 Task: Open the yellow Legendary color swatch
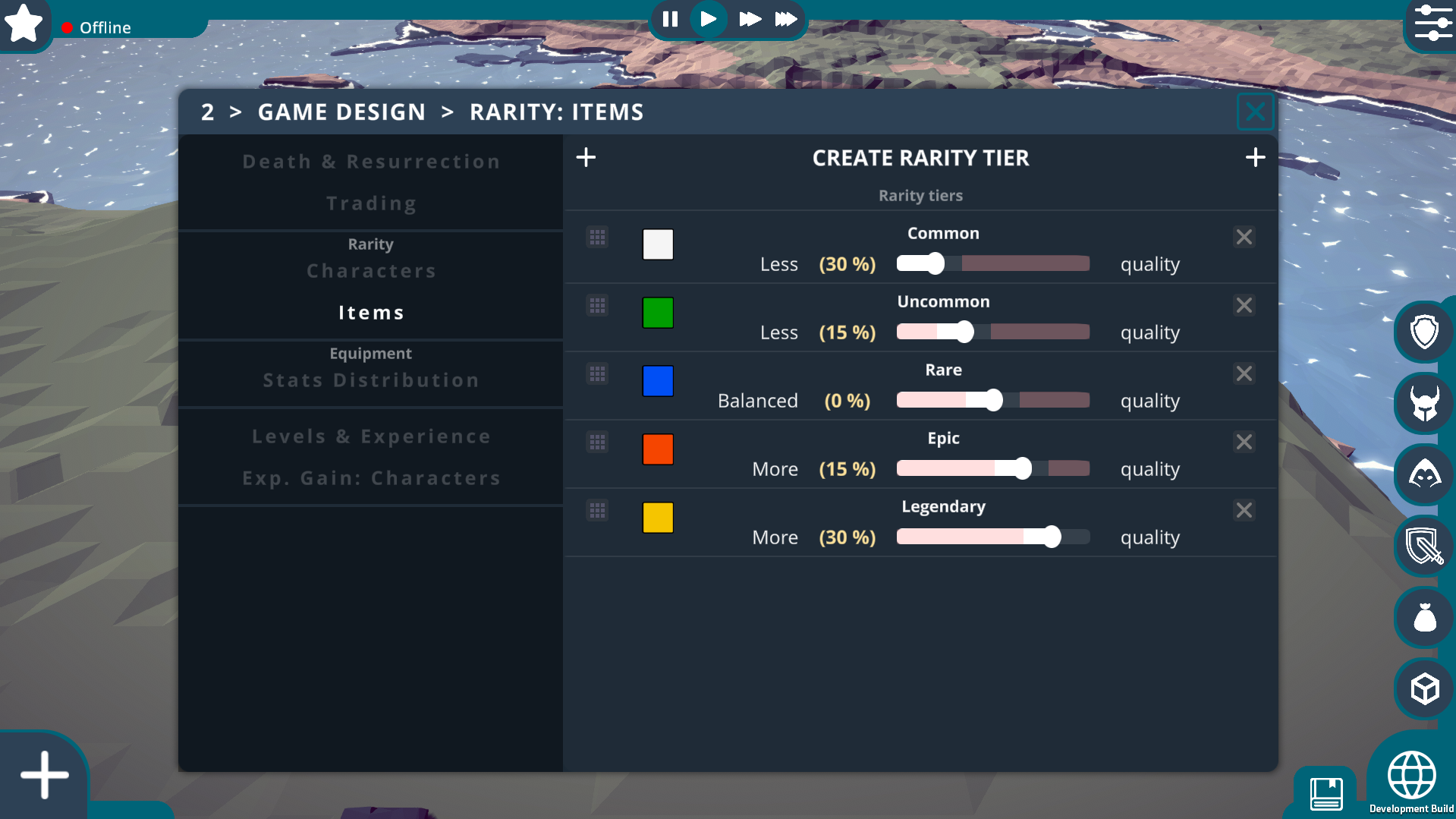(x=658, y=518)
